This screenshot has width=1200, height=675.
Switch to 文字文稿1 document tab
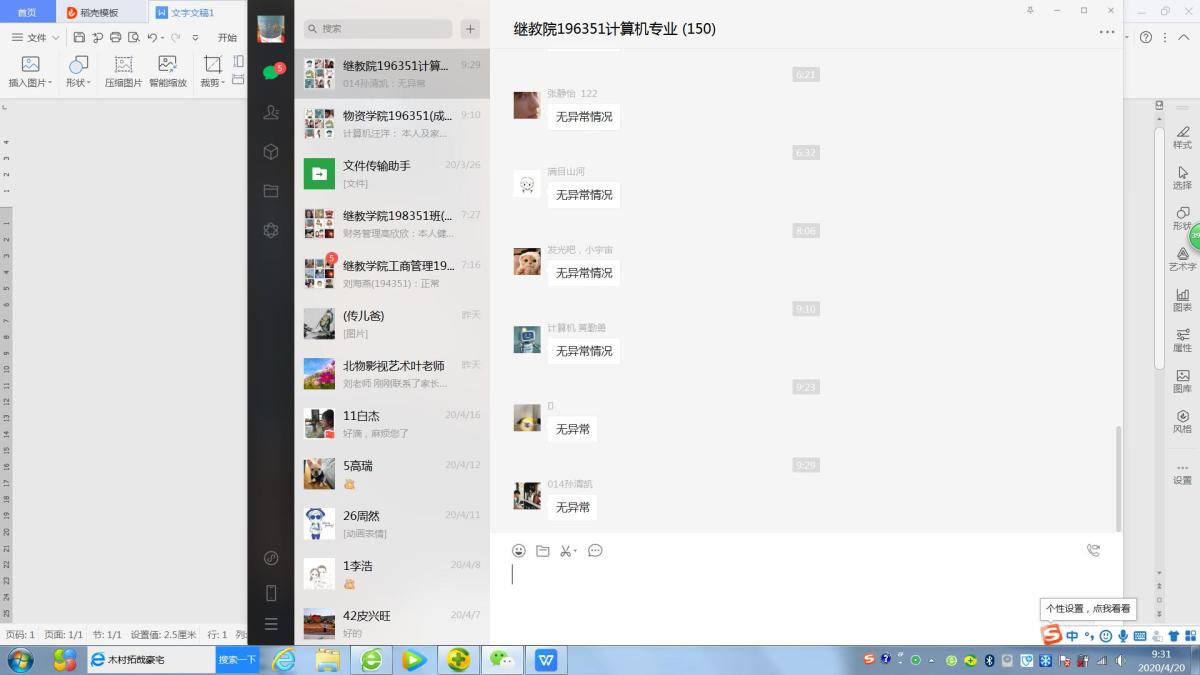point(192,12)
